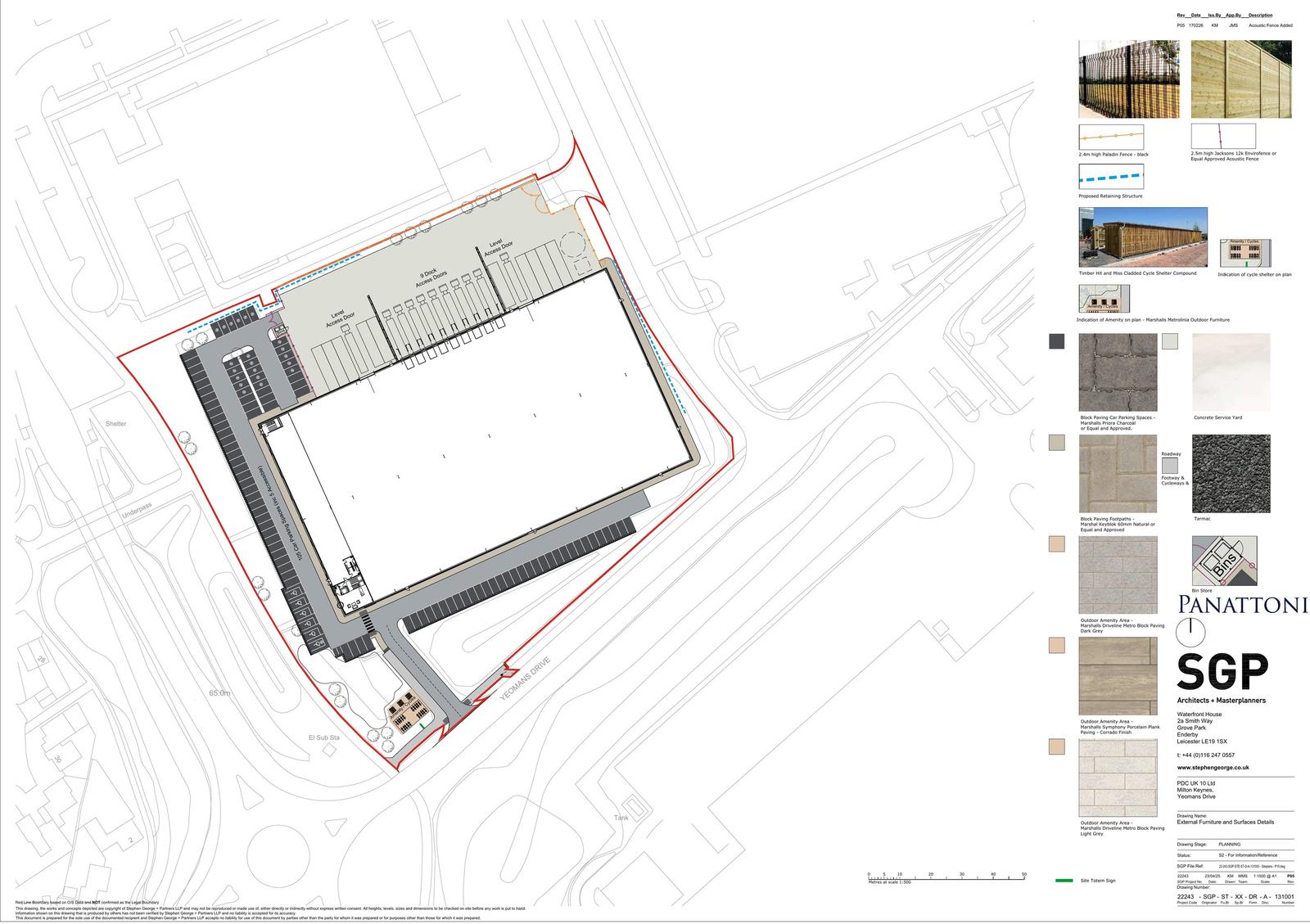Click the Bin Store plan symbol
This screenshot has width=1310, height=924.
(x=1224, y=561)
